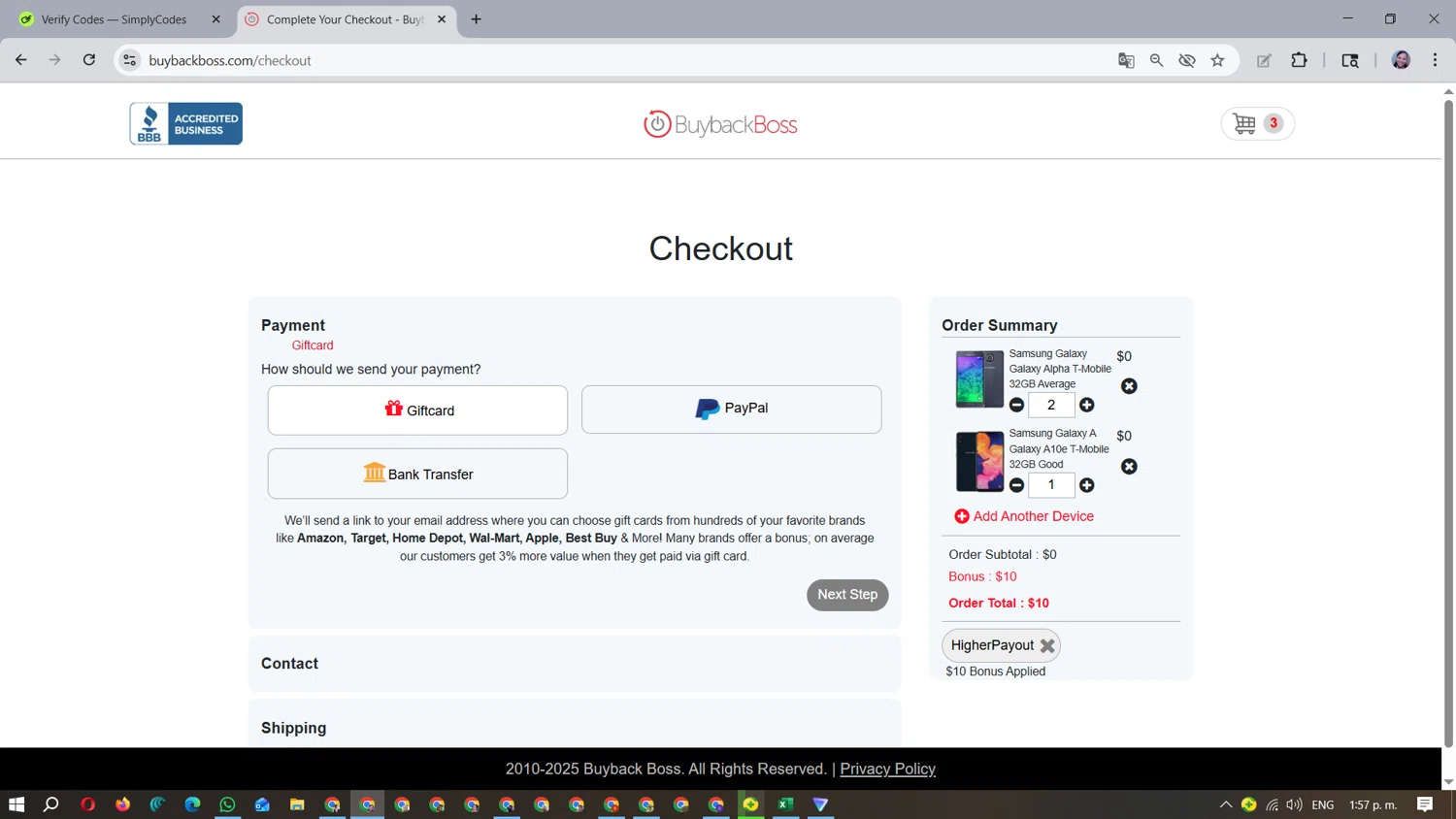Expand the Contact section
The image size is (1456, 819).
tap(575, 664)
